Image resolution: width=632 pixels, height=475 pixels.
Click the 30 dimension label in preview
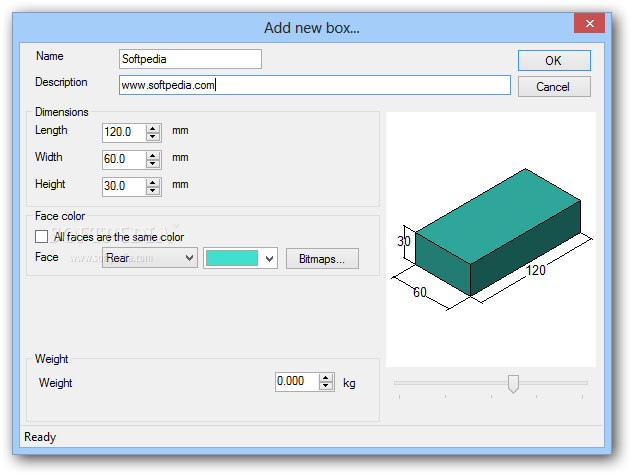(x=403, y=241)
